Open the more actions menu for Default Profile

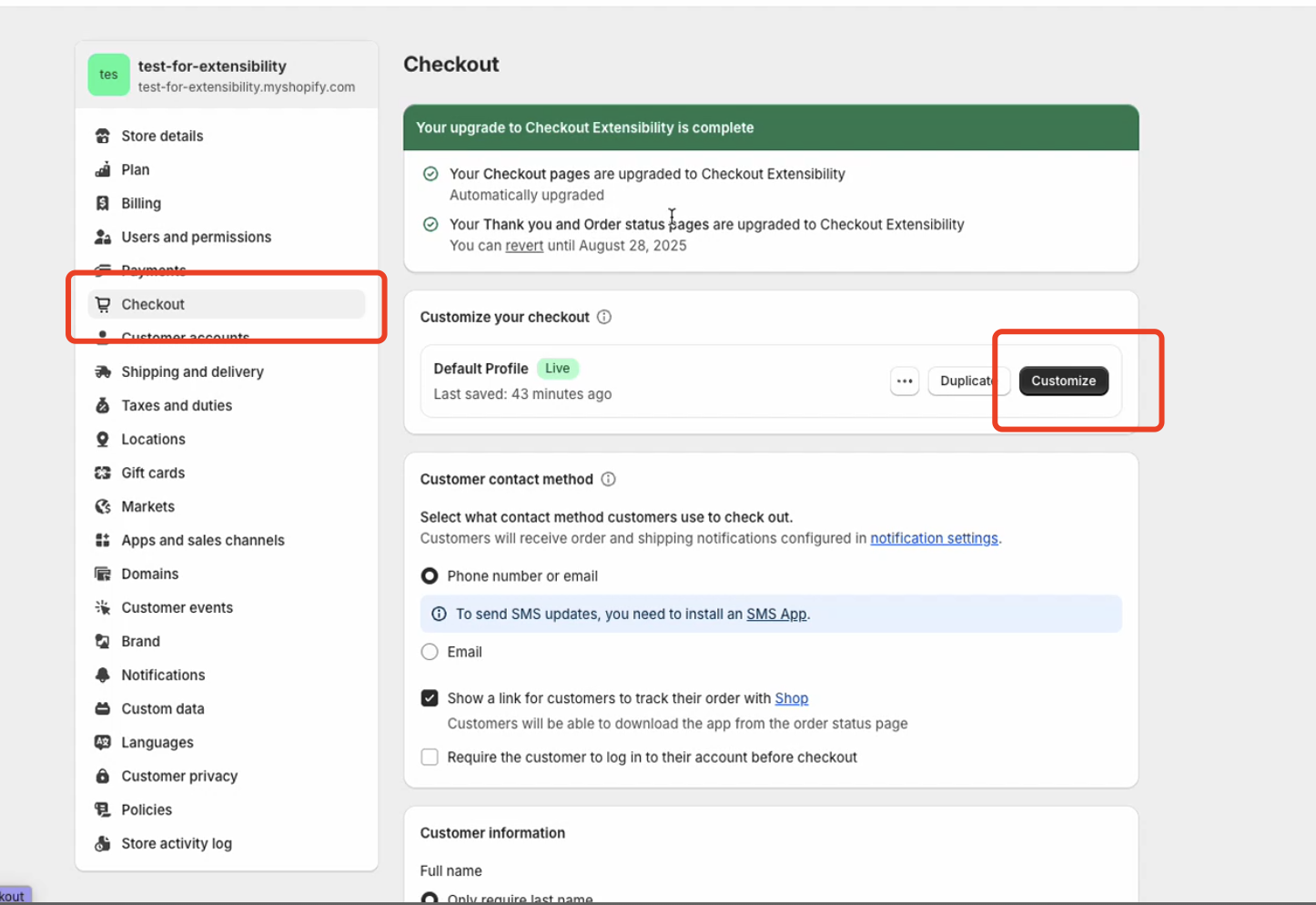click(x=904, y=381)
